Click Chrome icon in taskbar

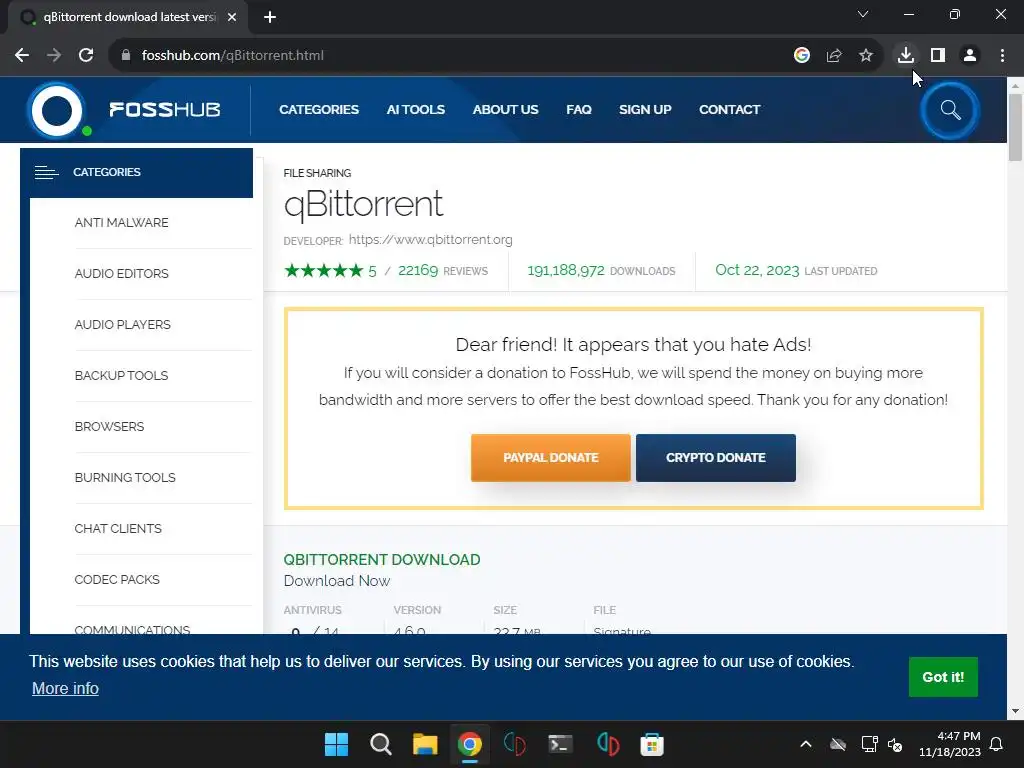coord(470,744)
